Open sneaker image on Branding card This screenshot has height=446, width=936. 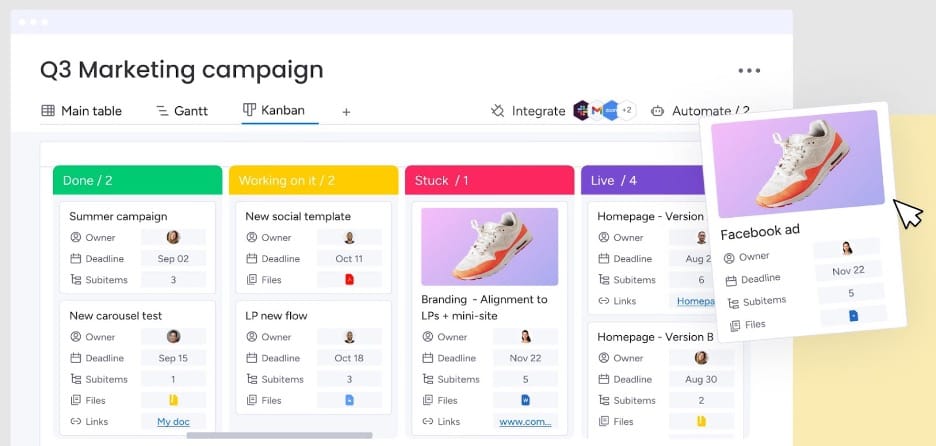click(x=489, y=247)
